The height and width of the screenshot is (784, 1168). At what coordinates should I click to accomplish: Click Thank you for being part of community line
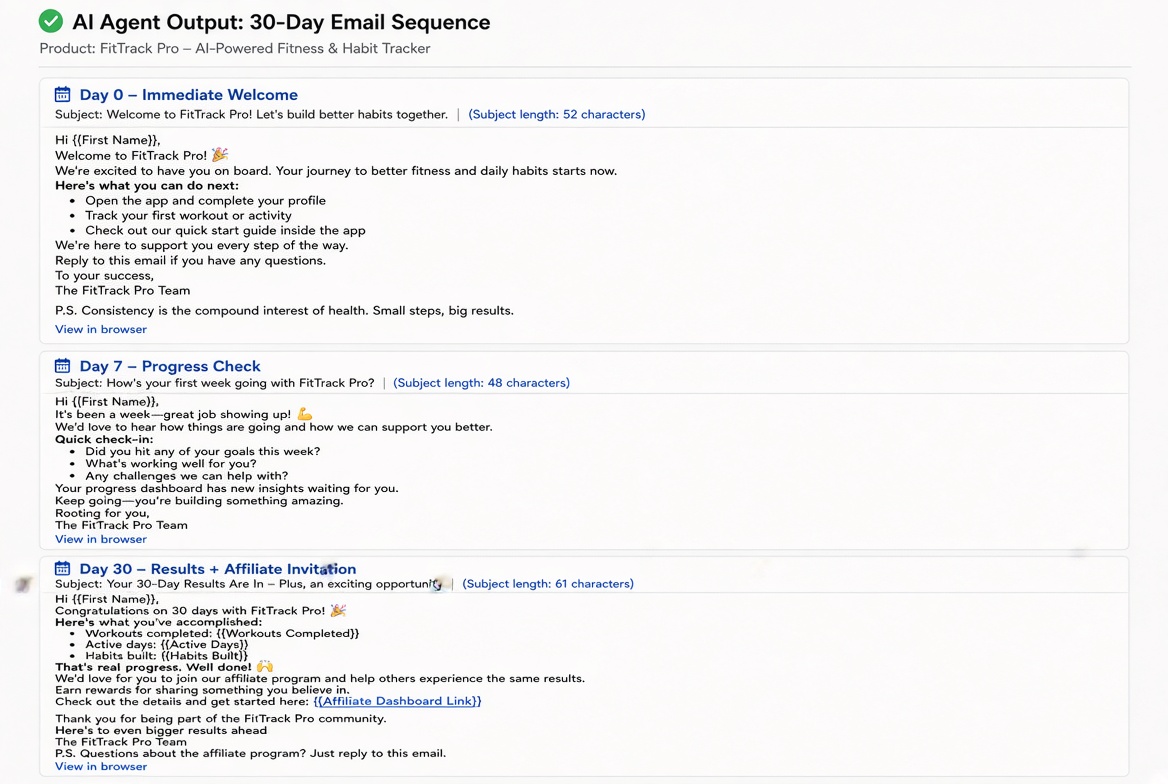220,718
